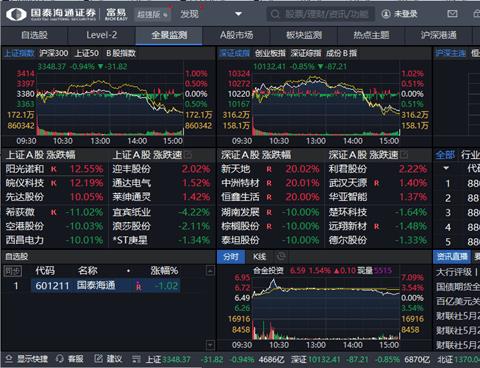Open the dropdown caret next to 发现
Screen dimensions: 480x368
(x=238, y=14)
